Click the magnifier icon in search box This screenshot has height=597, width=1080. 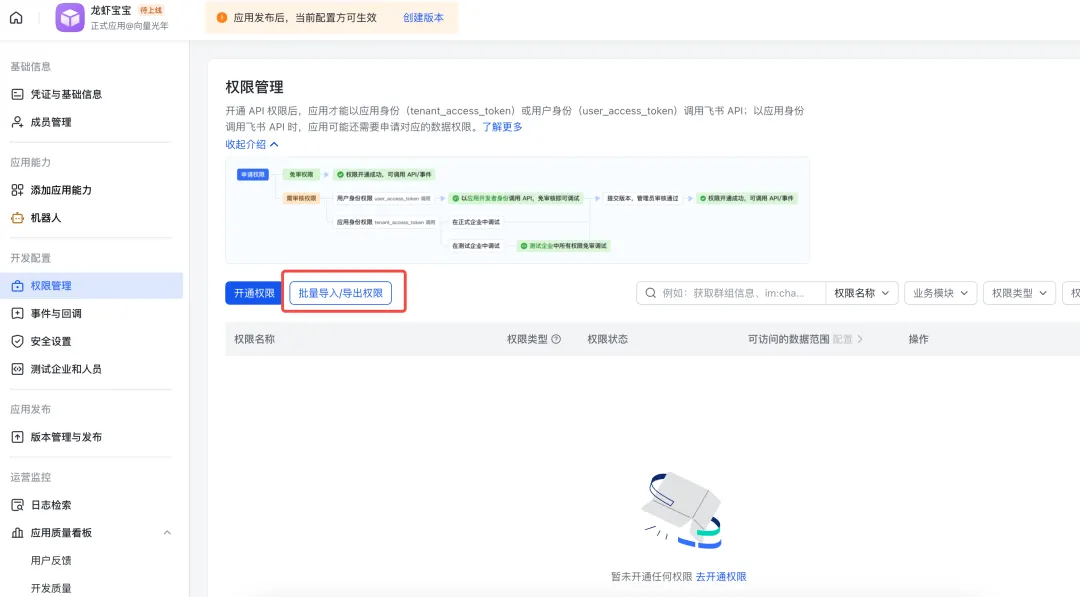click(650, 293)
